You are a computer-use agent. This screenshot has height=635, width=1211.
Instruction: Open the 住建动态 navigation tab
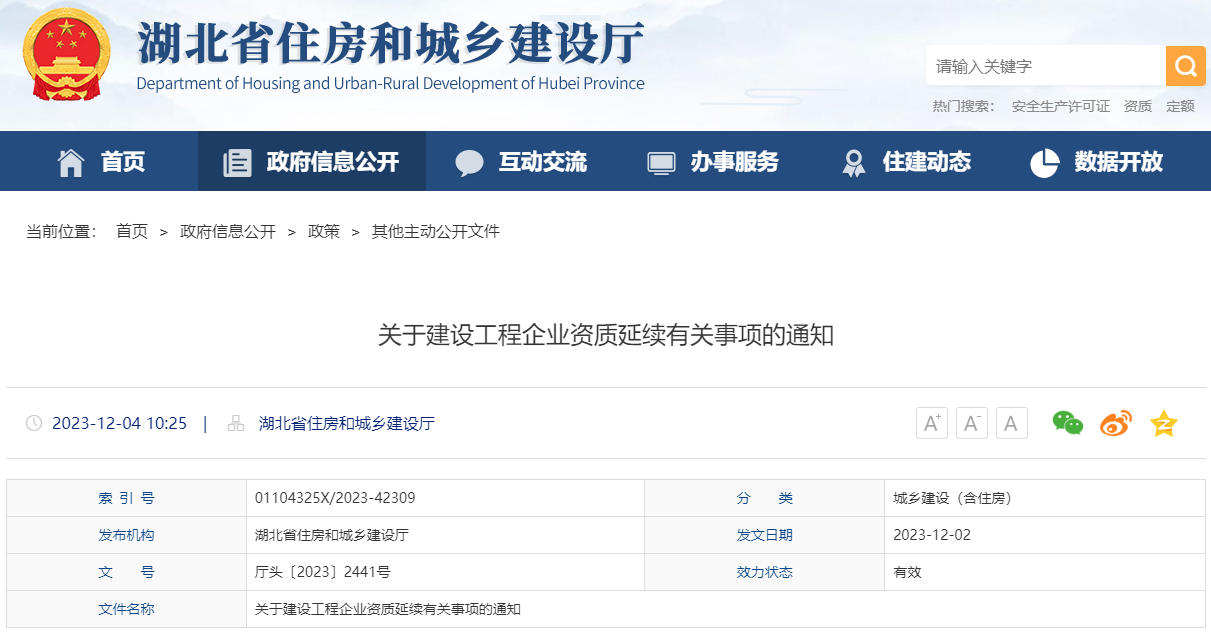[x=905, y=161]
